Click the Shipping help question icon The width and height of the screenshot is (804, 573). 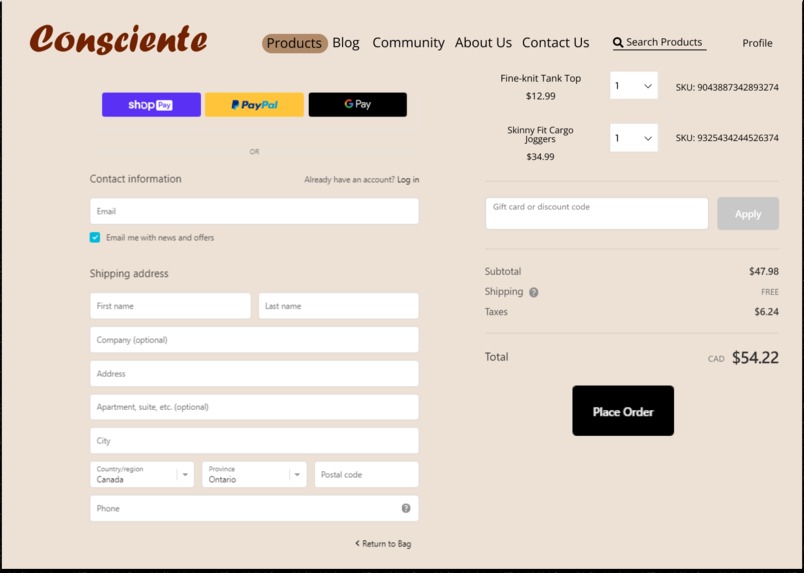click(x=533, y=292)
